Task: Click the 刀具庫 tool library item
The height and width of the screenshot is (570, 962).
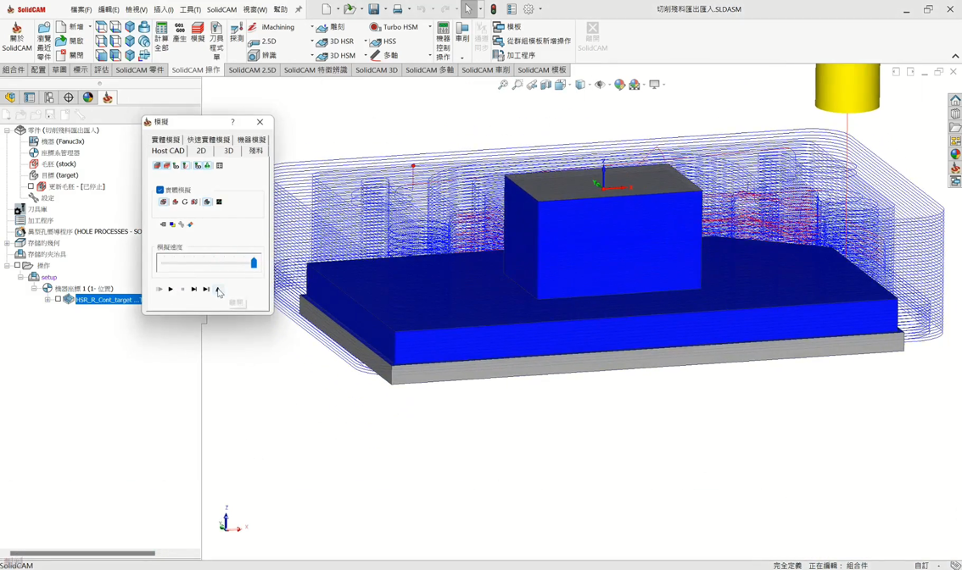Action: (x=37, y=209)
